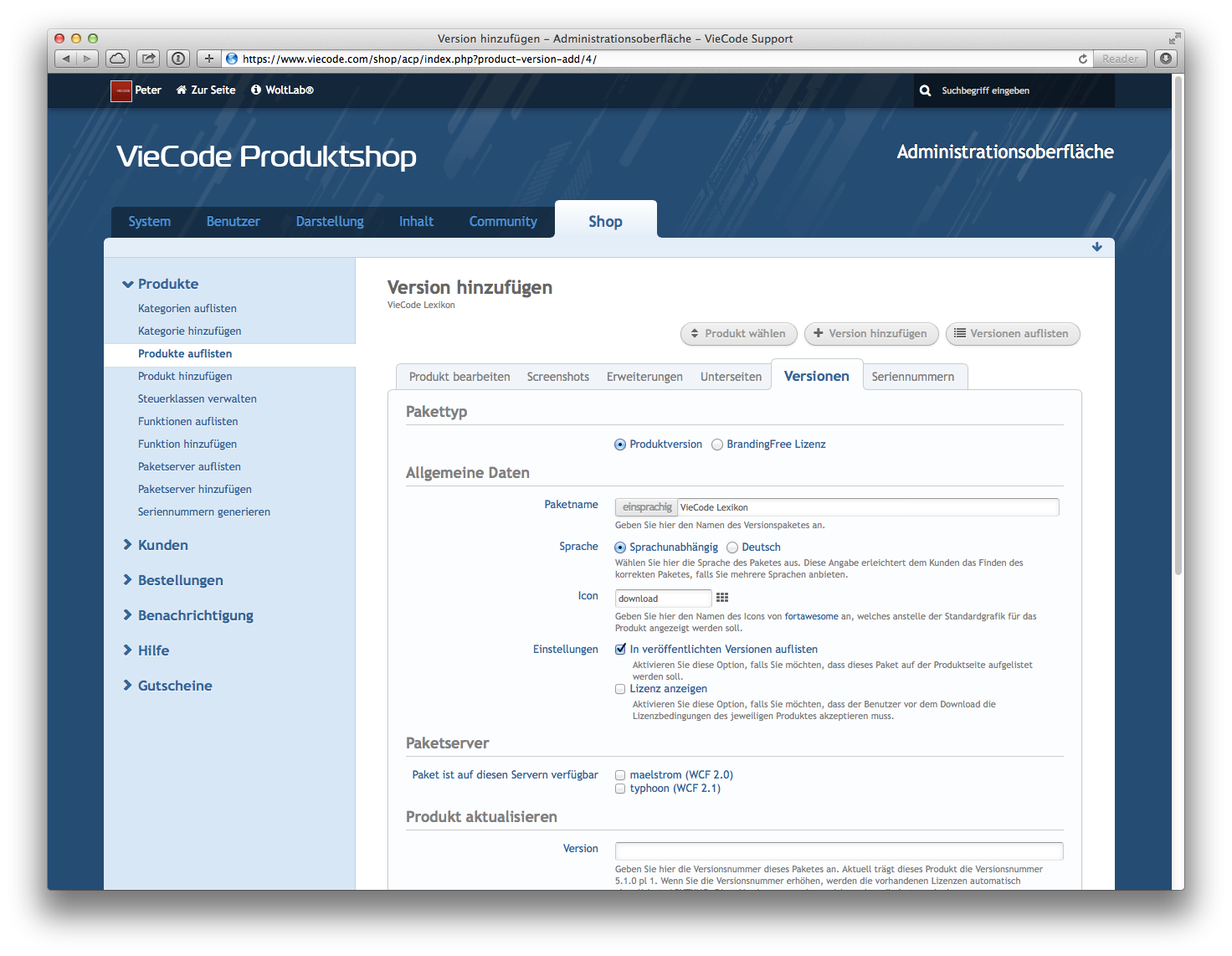This screenshot has width=1232, height=956.
Task: Open the fortawesome link
Action: [x=811, y=616]
